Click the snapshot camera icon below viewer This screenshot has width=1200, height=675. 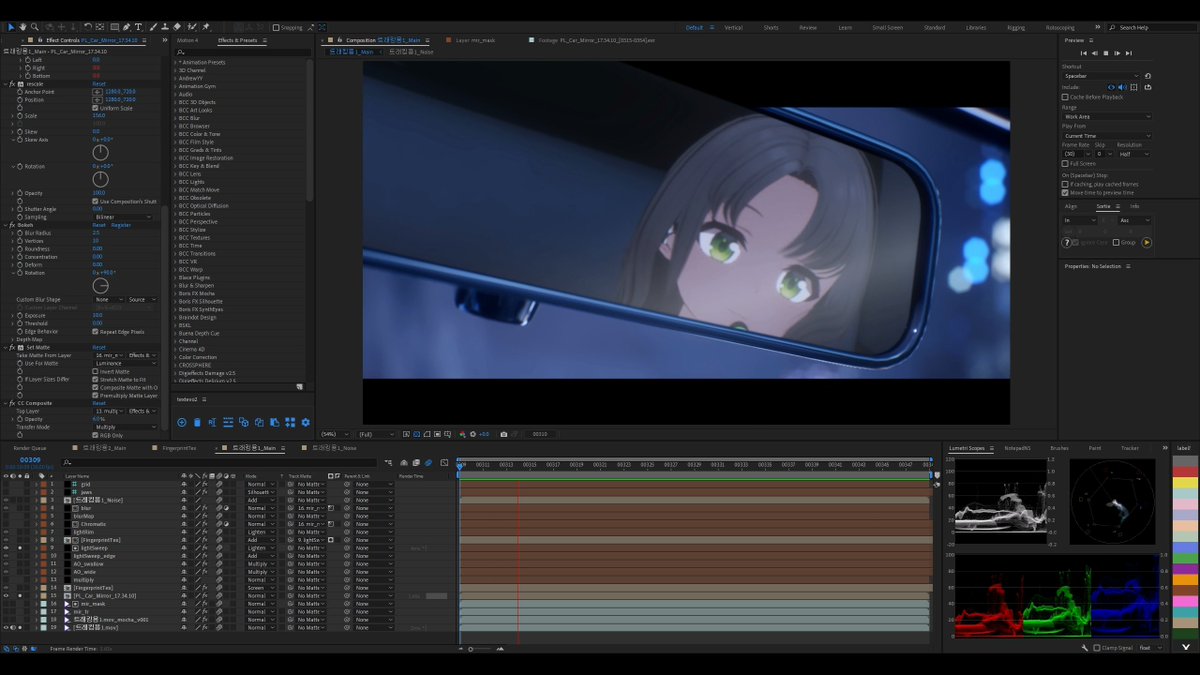point(503,434)
